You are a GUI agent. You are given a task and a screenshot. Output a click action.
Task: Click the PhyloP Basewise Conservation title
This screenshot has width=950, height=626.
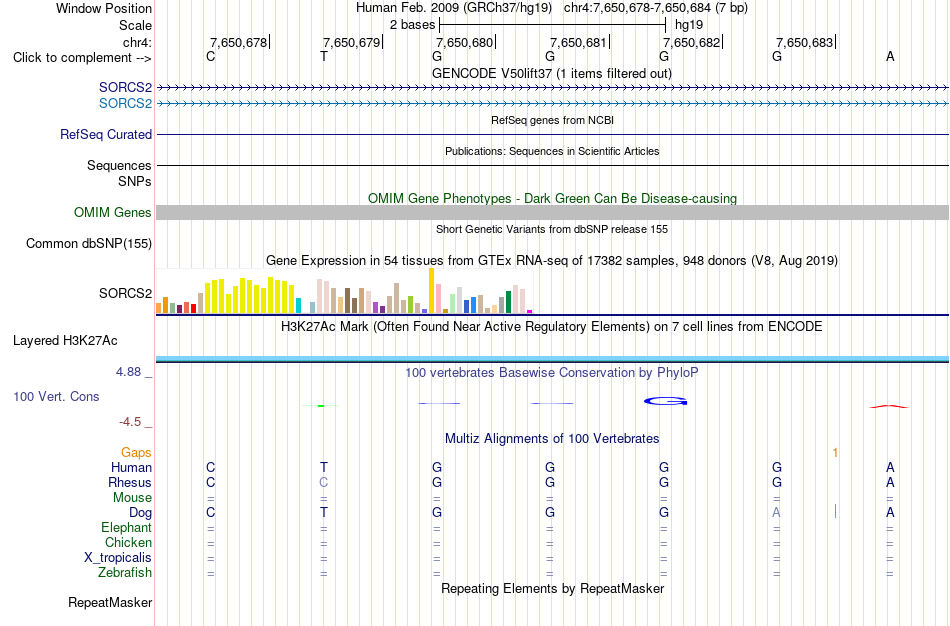(552, 373)
